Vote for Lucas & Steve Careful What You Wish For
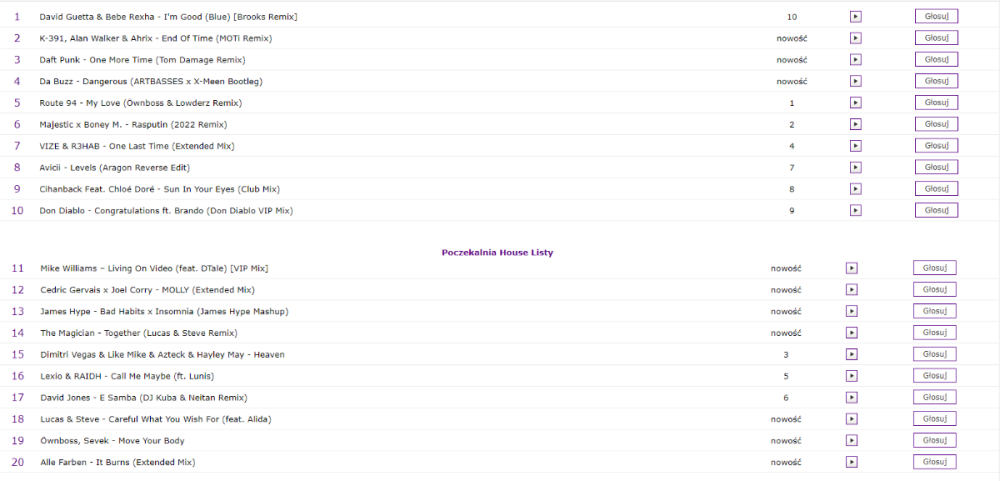Viewport: 1000px width, 481px height. pyautogui.click(x=935, y=418)
